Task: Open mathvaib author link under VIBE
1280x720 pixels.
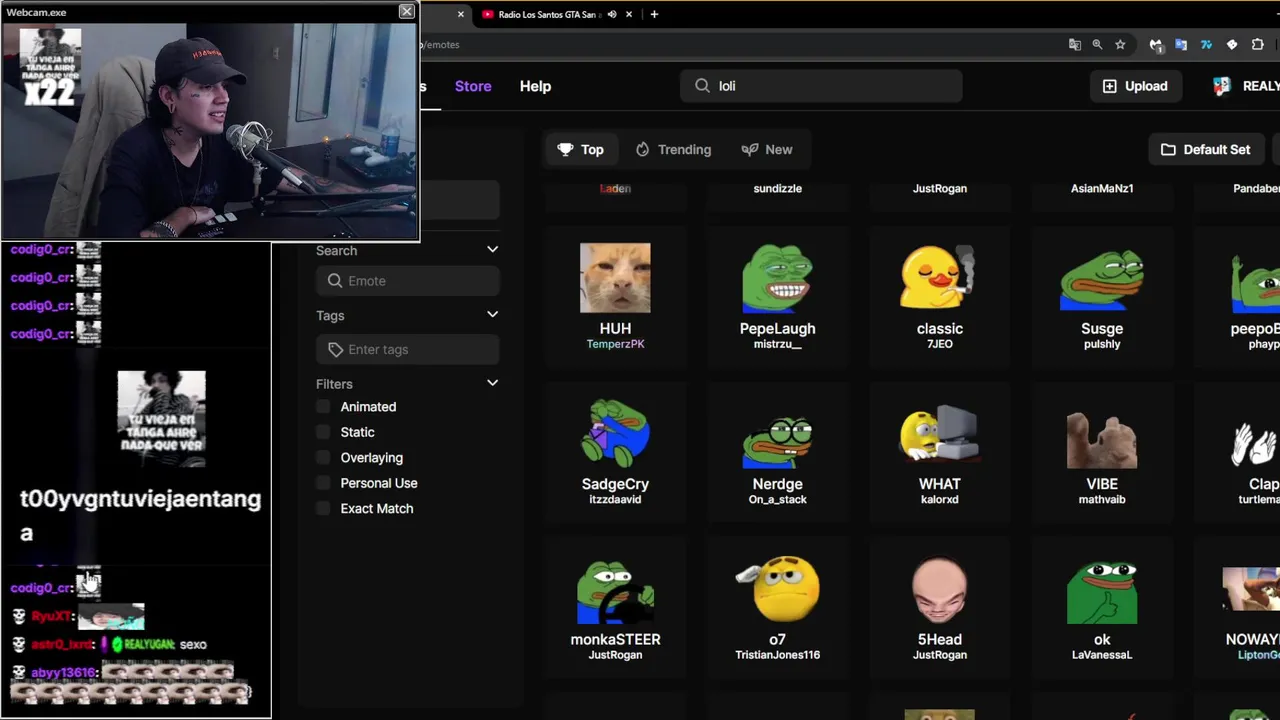Action: coord(1102,499)
